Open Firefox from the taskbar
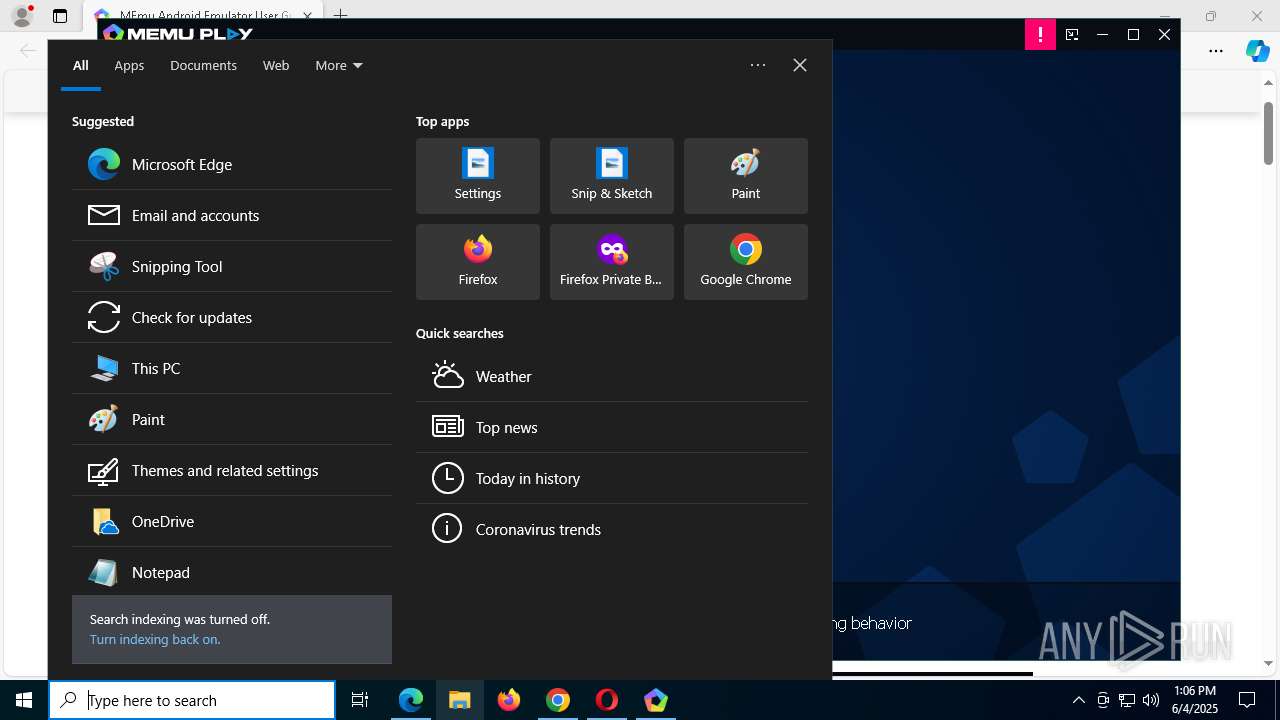Image resolution: width=1280 pixels, height=720 pixels. point(509,700)
